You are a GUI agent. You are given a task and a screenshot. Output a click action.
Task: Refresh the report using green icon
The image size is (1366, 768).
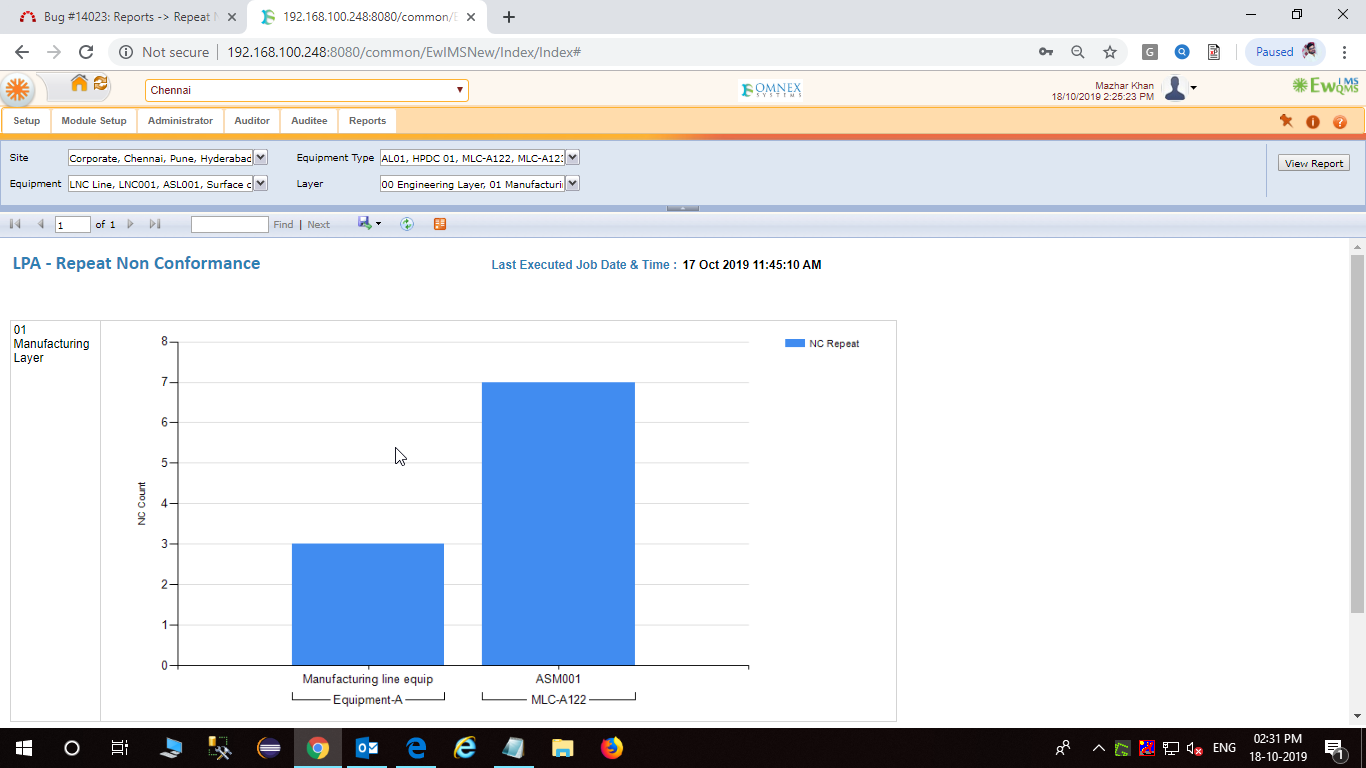click(x=407, y=224)
